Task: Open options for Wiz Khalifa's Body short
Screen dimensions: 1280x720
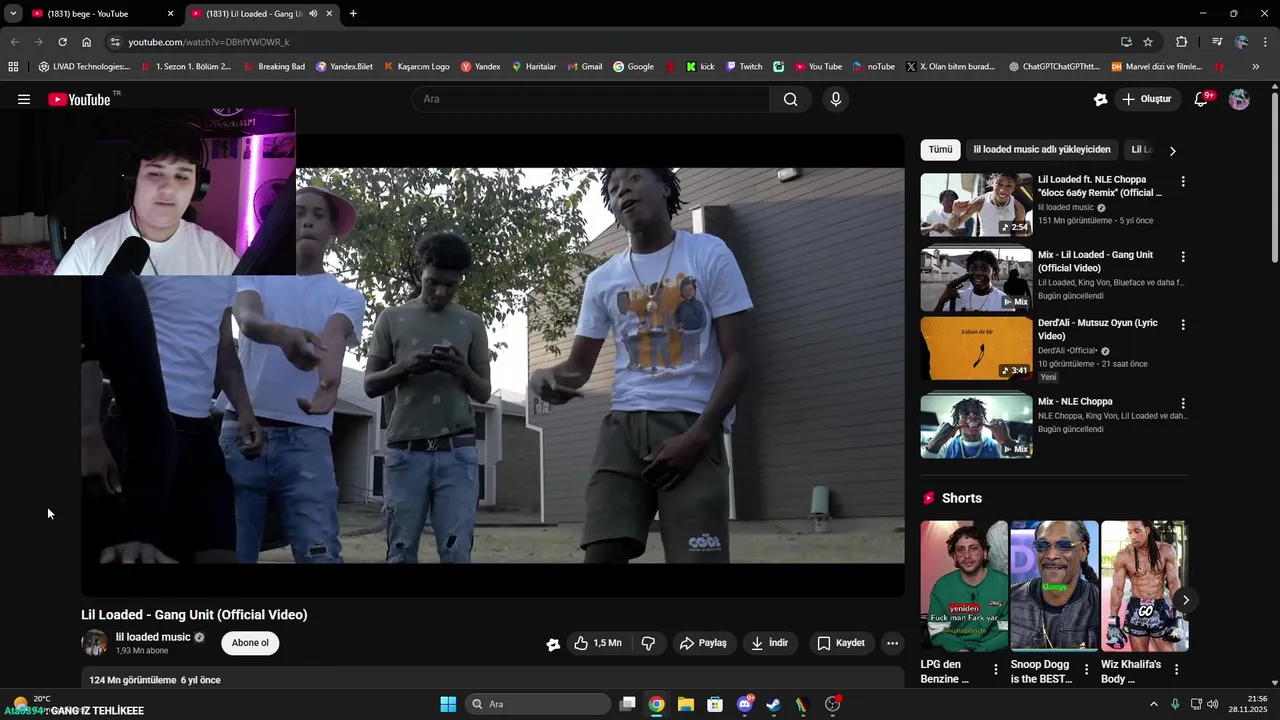Action: pyautogui.click(x=1176, y=670)
